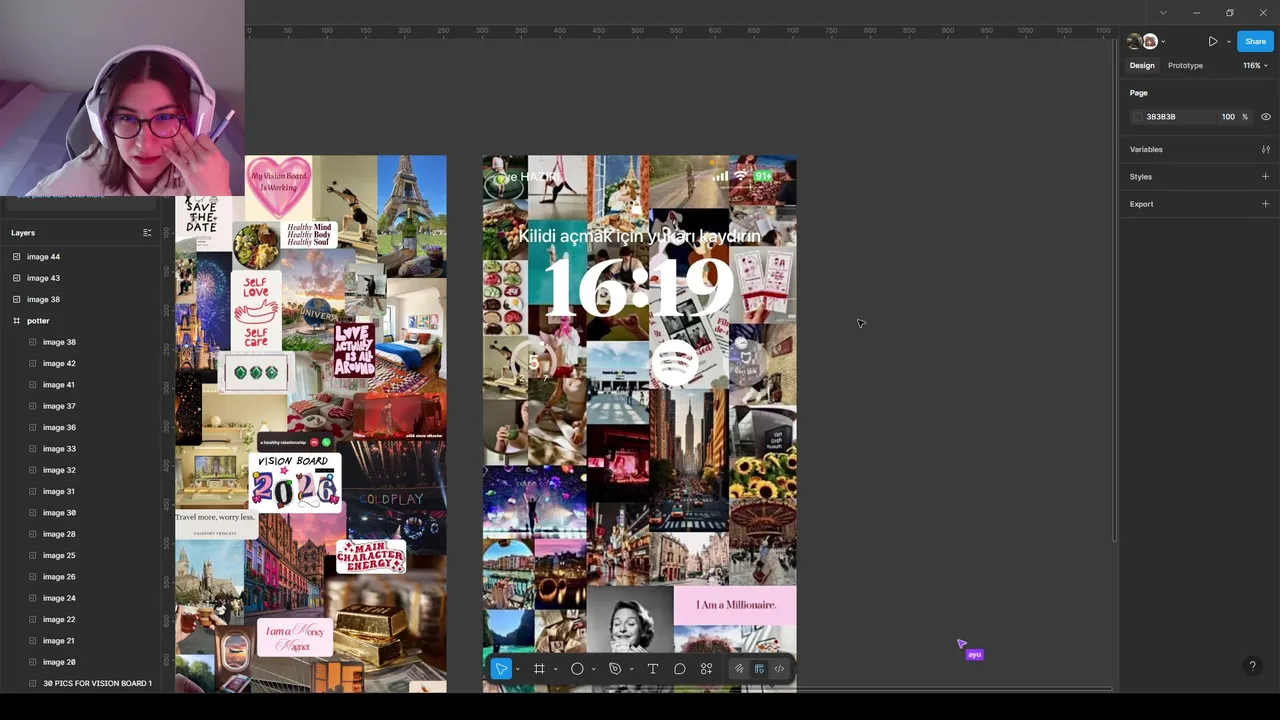Add a new style with the plus icon

point(1265,177)
